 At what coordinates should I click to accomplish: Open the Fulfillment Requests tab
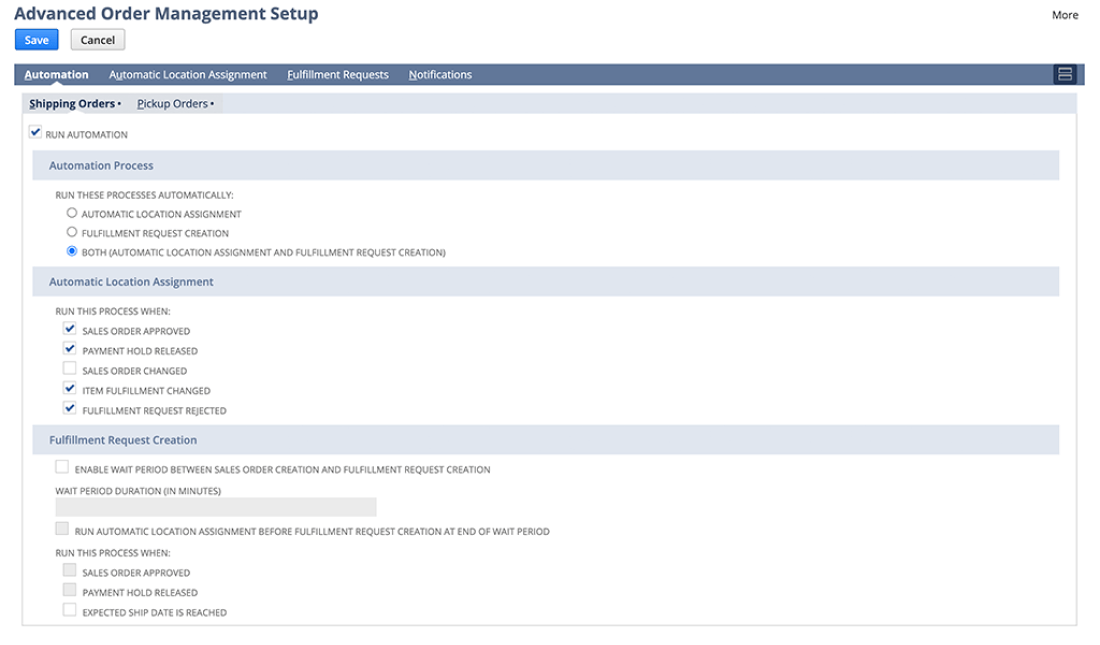(340, 74)
